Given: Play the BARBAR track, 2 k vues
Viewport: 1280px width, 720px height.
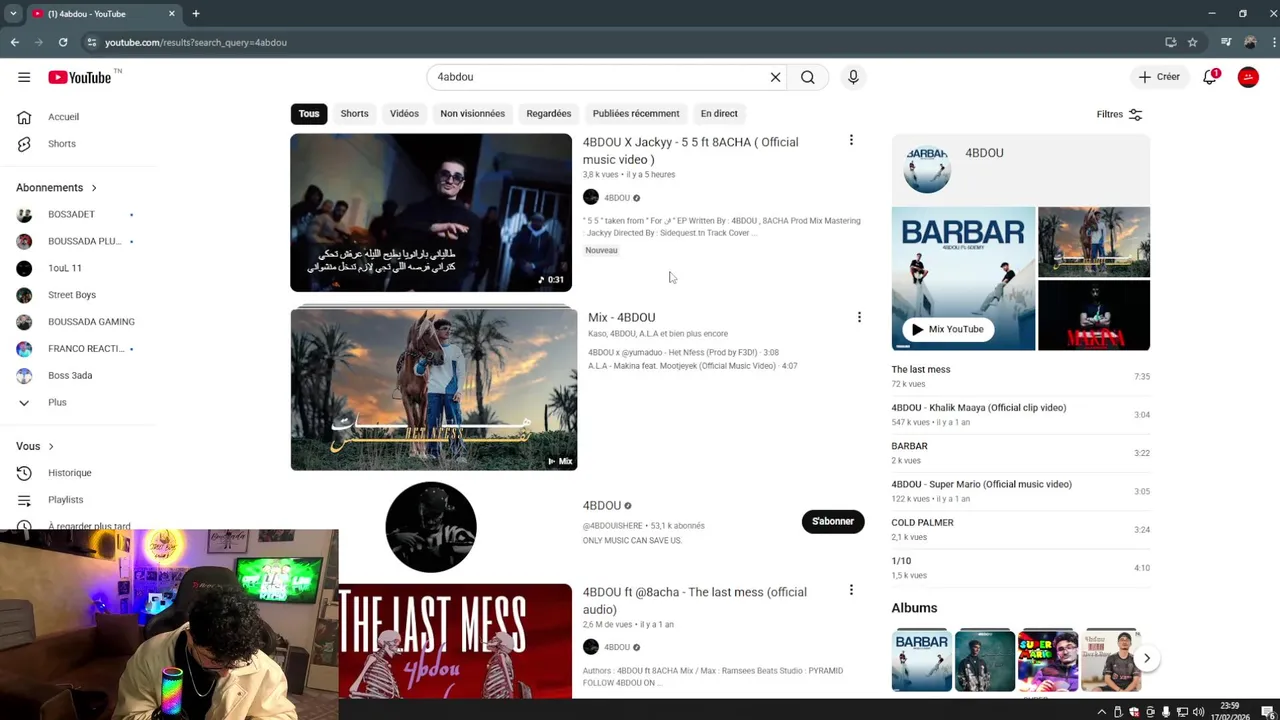Looking at the screenshot, I should point(1020,453).
